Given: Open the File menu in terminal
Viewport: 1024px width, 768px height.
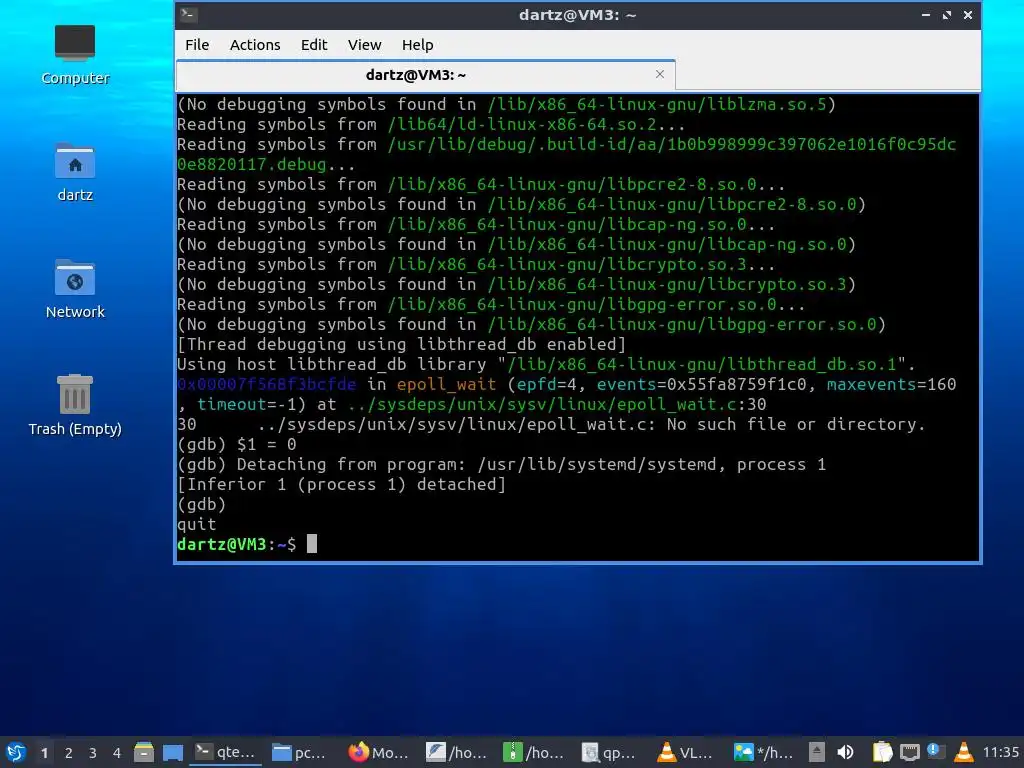Looking at the screenshot, I should [197, 45].
